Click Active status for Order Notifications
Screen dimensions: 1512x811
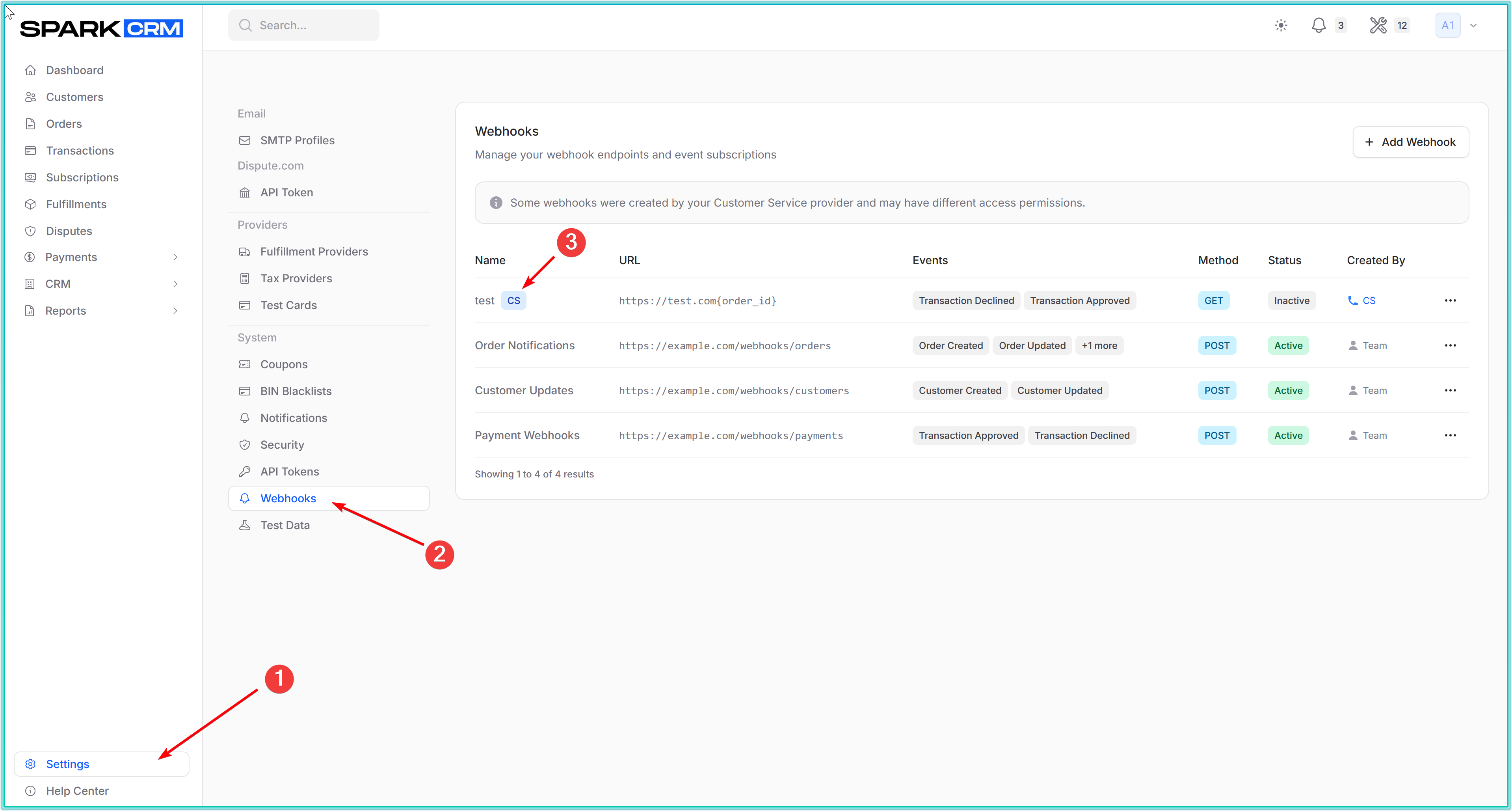click(x=1288, y=345)
